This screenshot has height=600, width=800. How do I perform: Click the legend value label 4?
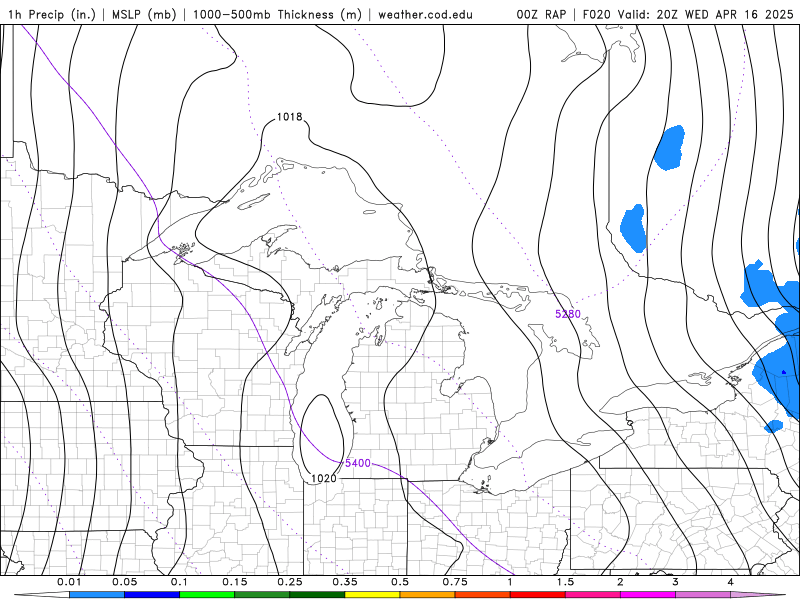point(730,582)
